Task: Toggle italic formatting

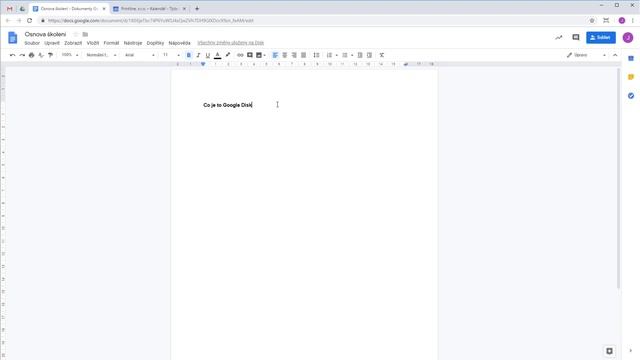Action: pyautogui.click(x=198, y=55)
